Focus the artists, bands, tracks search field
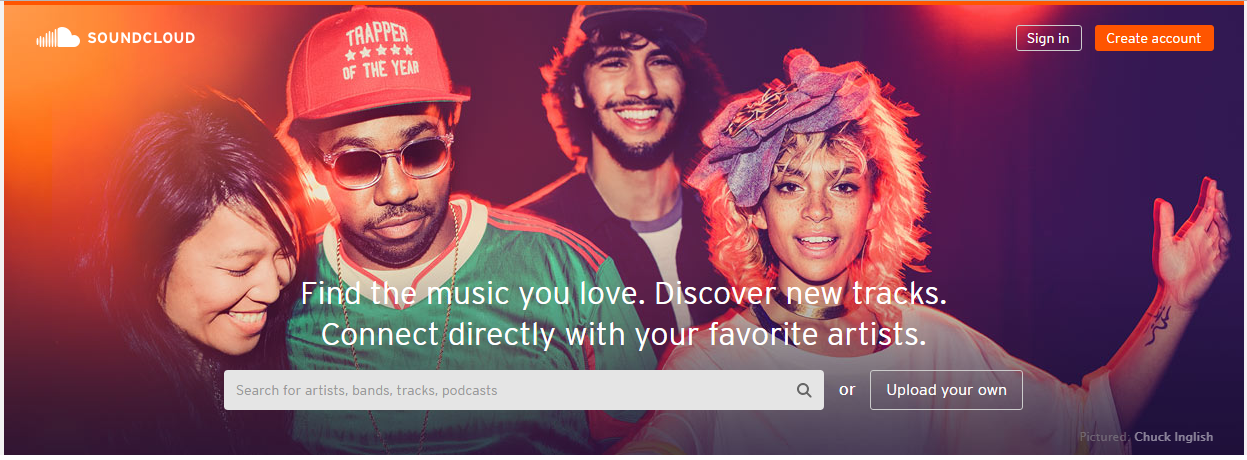Viewport: 1247px width, 460px height. pyautogui.click(x=523, y=390)
